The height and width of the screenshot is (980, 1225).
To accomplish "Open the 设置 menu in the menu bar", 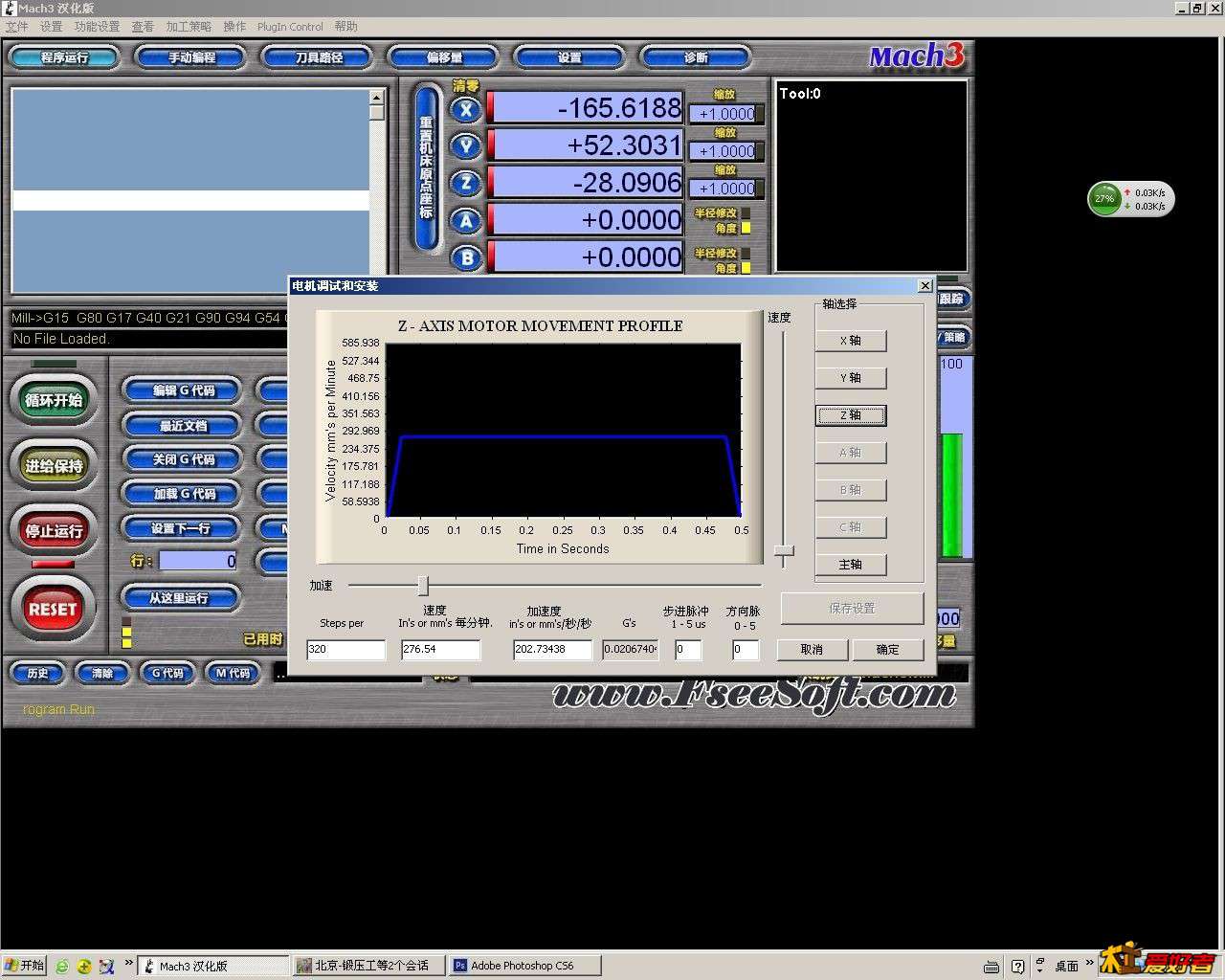I will pyautogui.click(x=51, y=27).
